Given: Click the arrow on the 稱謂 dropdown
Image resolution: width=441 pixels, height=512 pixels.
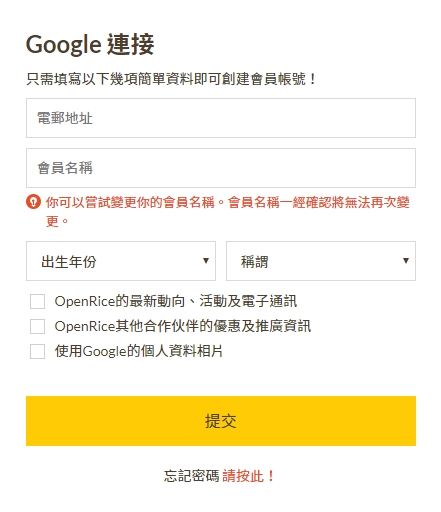Looking at the screenshot, I should [x=406, y=261].
